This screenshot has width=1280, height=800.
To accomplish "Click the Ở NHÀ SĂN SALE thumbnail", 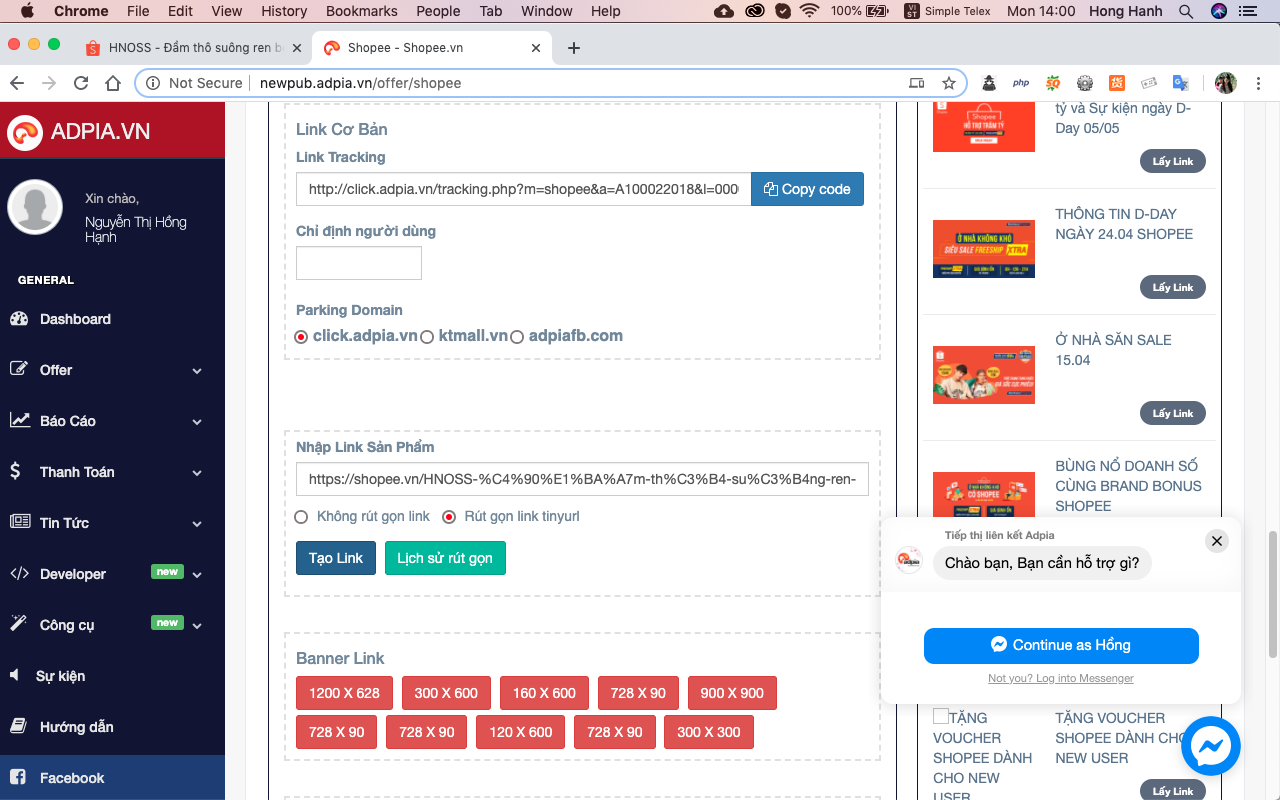I will (984, 375).
